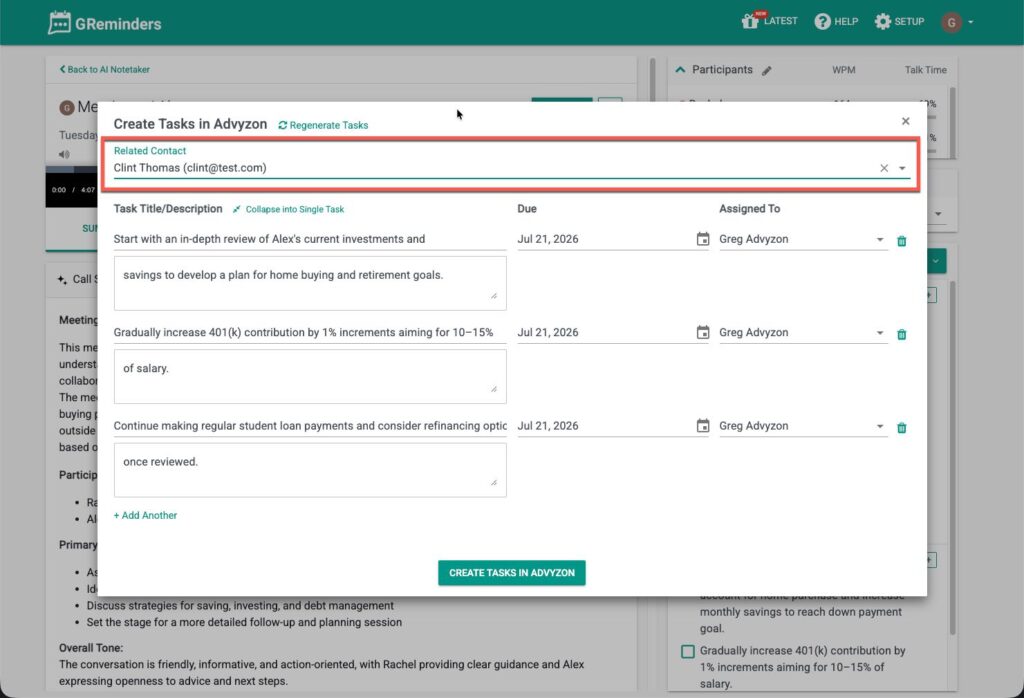Edit the 'of salary.' description box
Image resolution: width=1024 pixels, height=698 pixels.
tap(310, 376)
